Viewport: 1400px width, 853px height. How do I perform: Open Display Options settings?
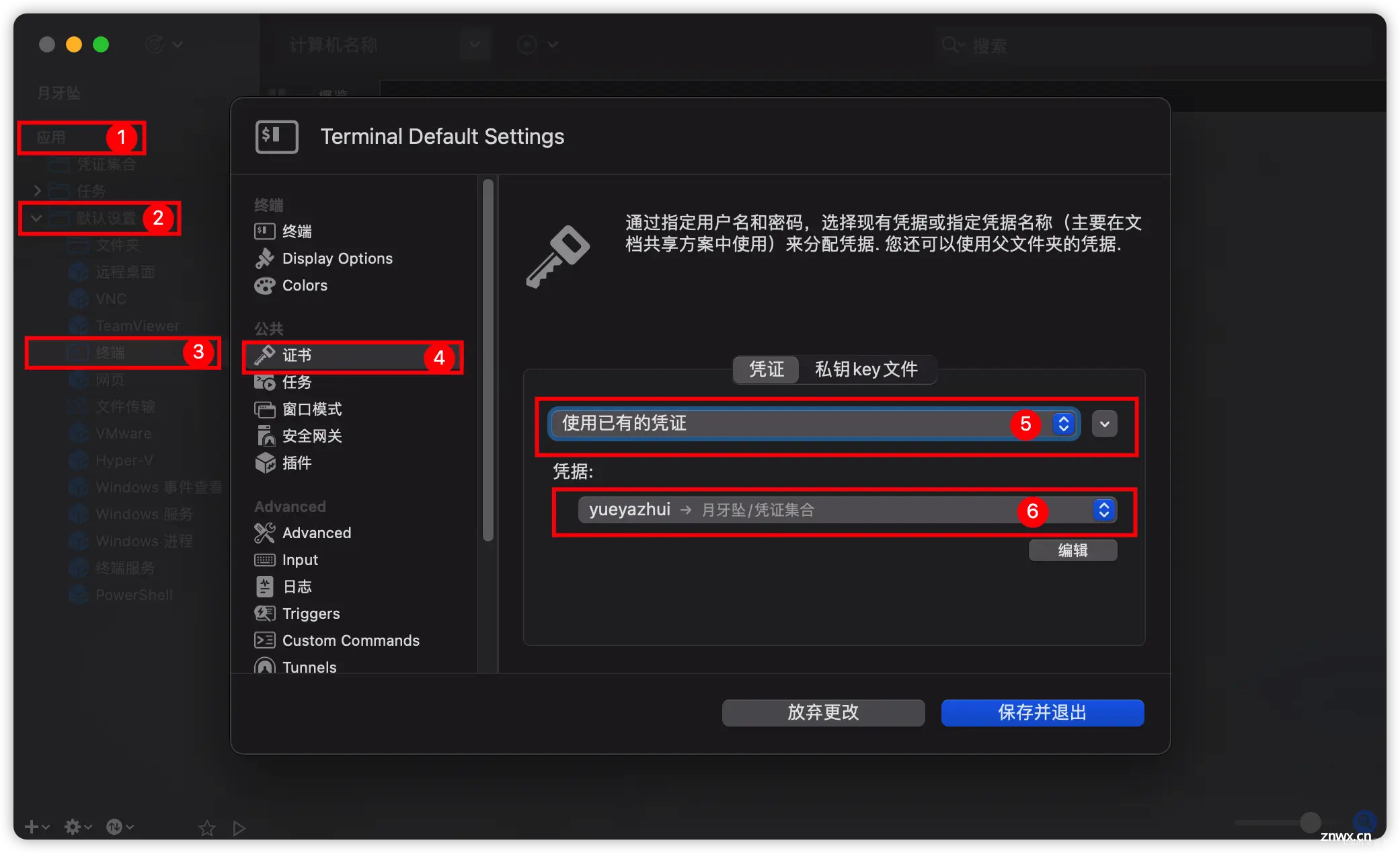(323, 258)
